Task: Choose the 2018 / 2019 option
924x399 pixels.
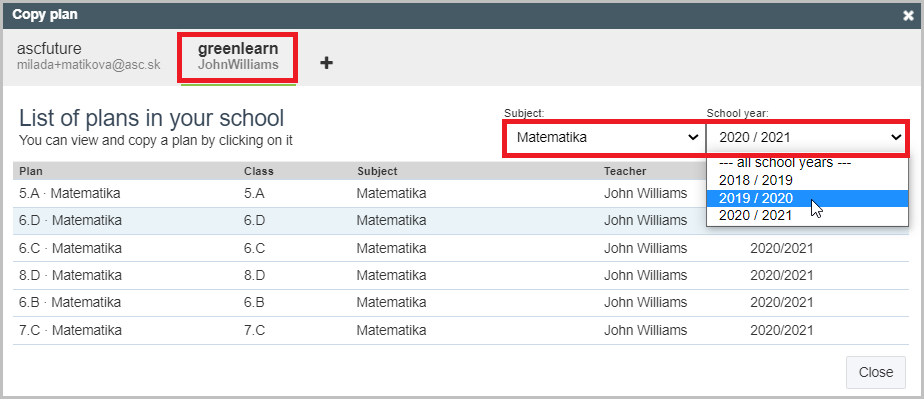Action: point(807,181)
